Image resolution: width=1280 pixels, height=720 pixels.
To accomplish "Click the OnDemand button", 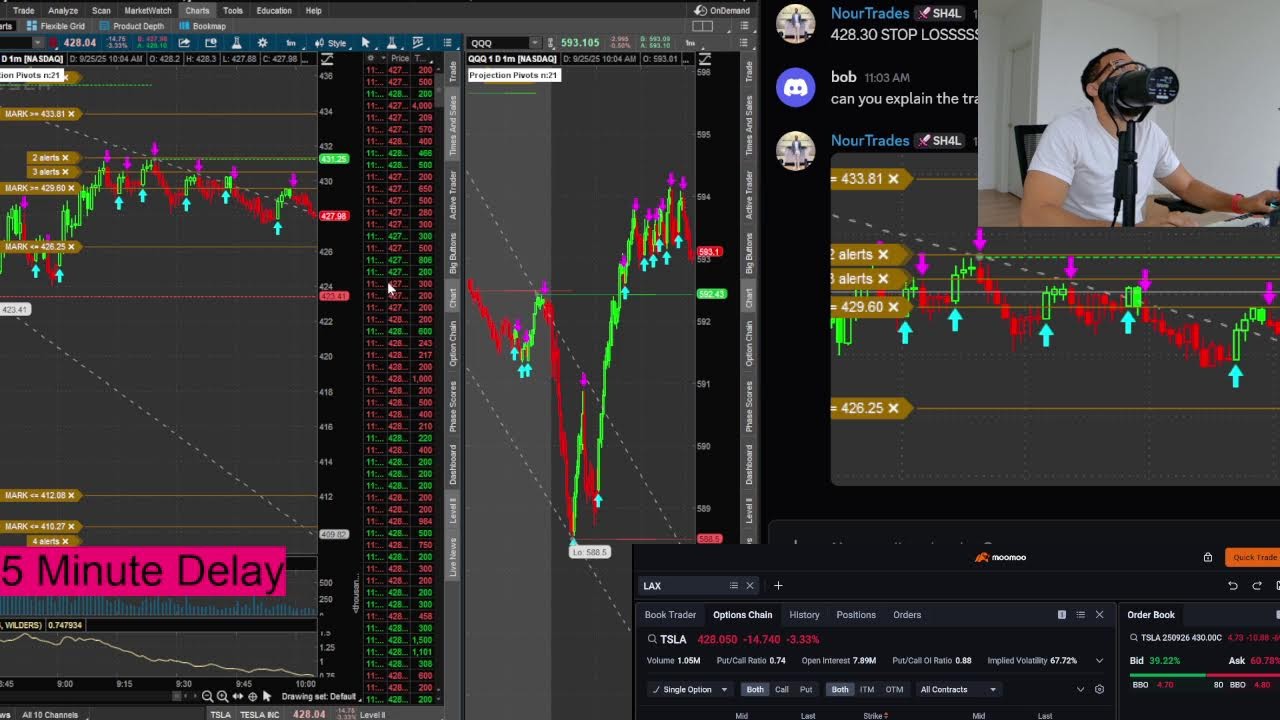I will click(722, 10).
